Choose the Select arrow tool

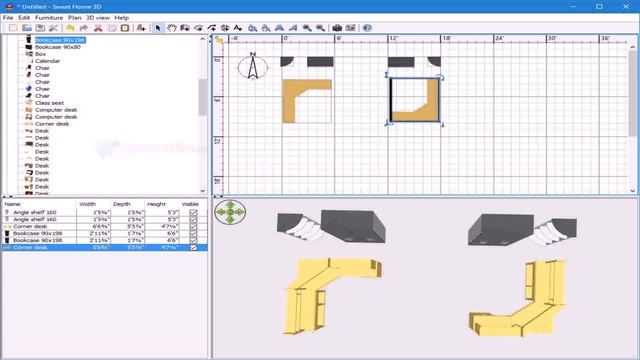158,28
